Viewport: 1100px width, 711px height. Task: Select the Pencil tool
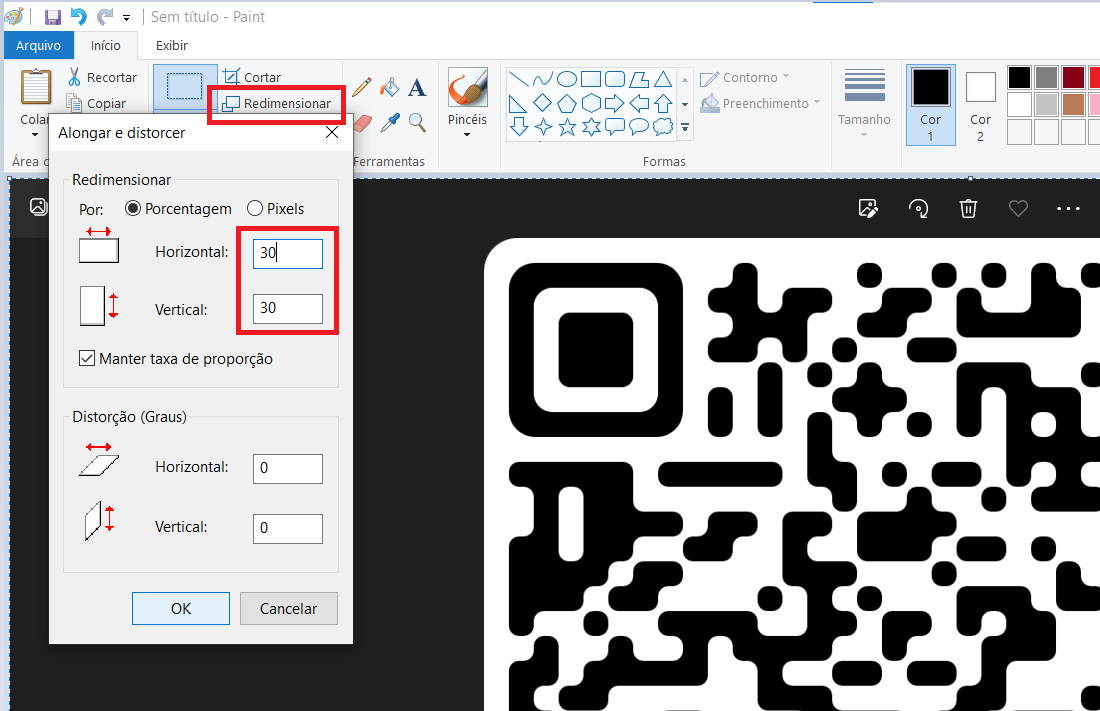tap(362, 88)
